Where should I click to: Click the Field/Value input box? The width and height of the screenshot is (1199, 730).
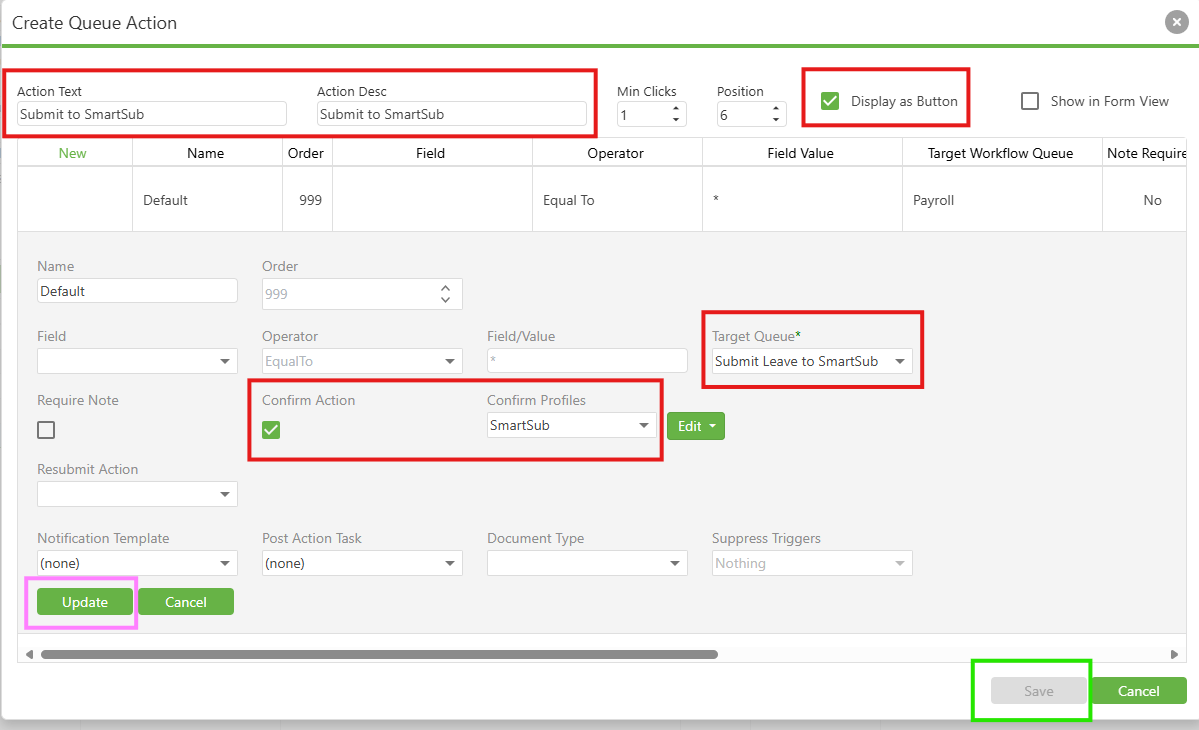point(587,361)
